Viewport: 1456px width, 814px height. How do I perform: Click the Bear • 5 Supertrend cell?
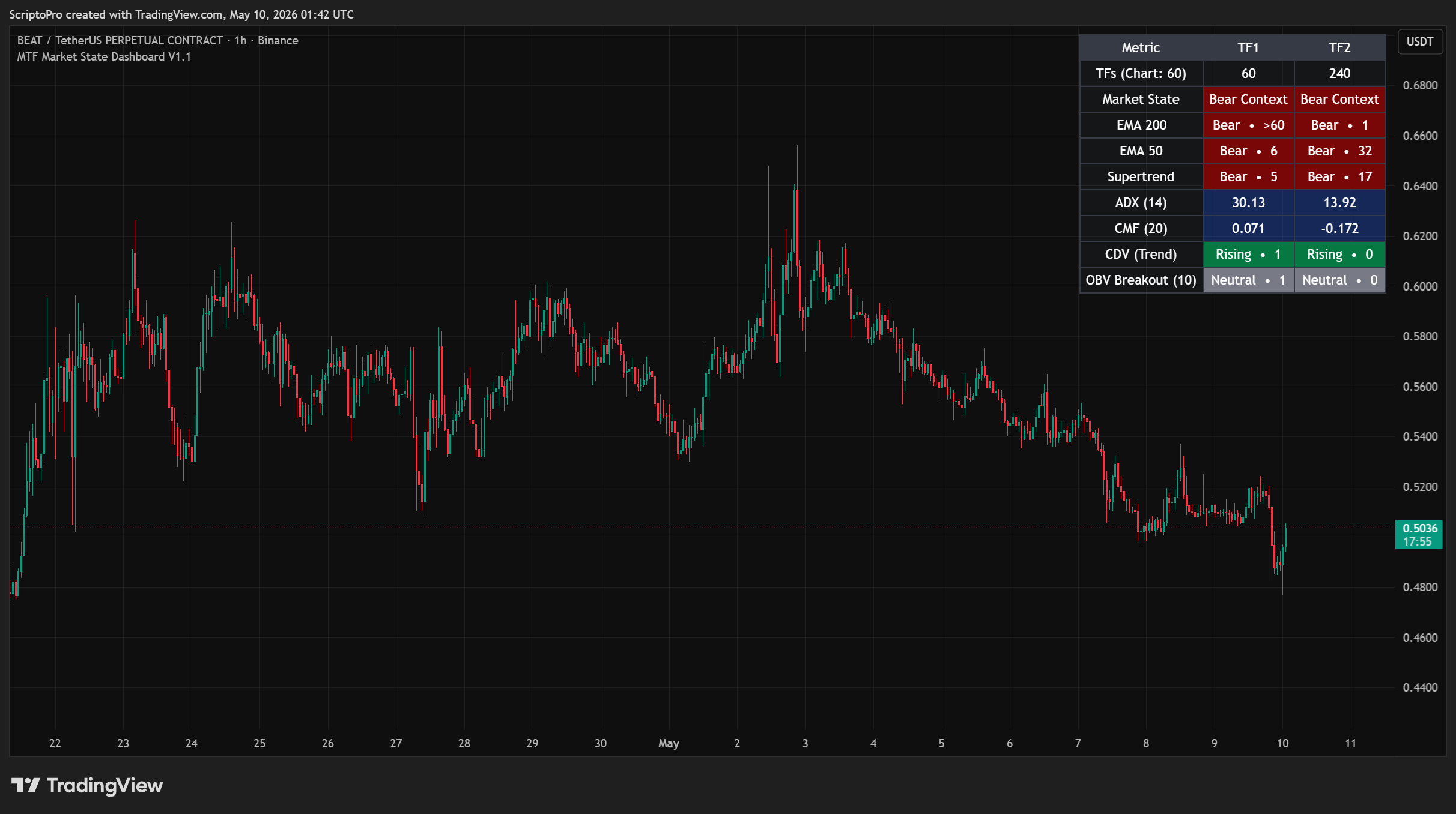(x=1248, y=176)
